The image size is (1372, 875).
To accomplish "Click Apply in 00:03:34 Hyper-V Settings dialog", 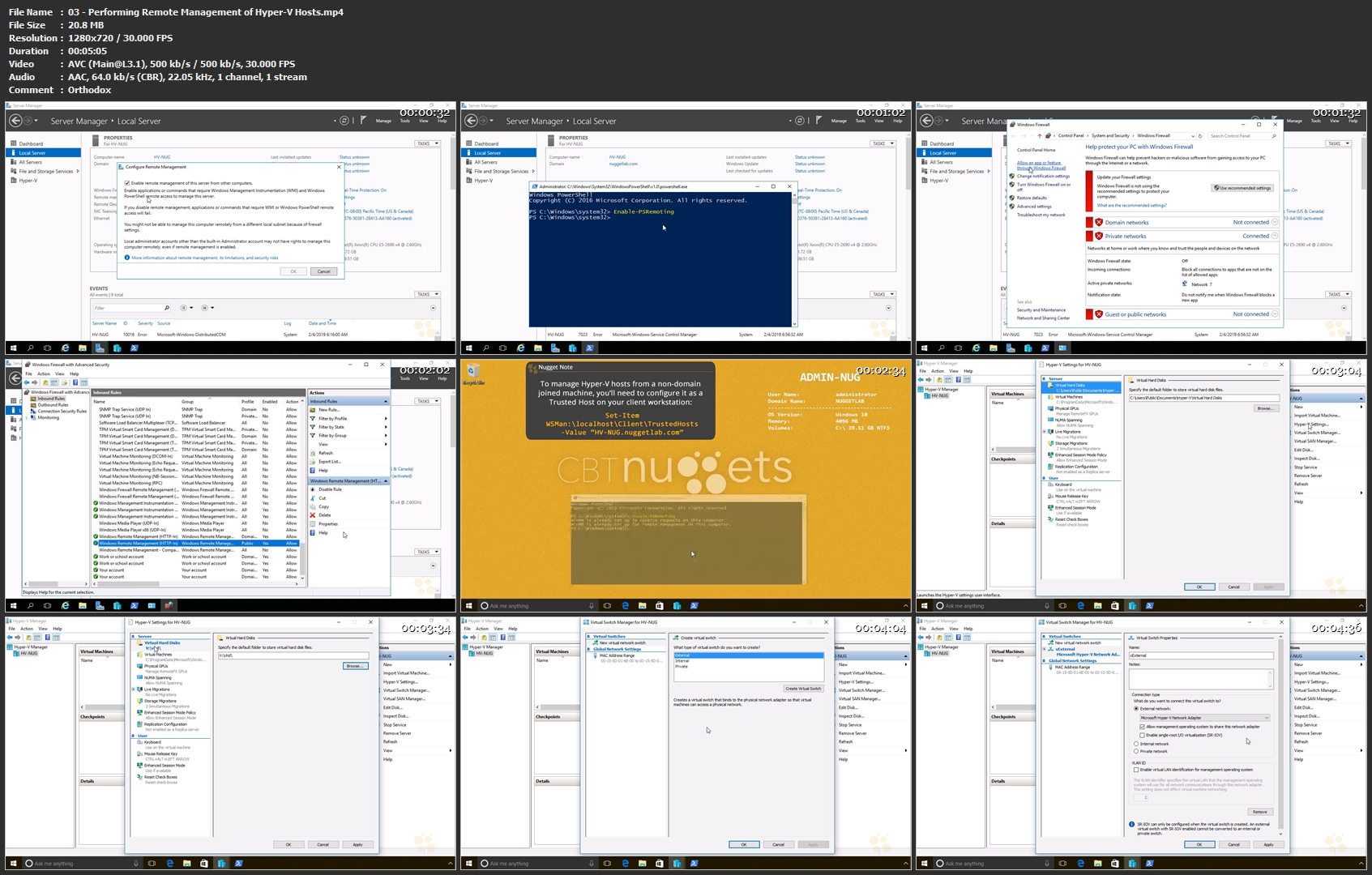I will click(x=357, y=844).
